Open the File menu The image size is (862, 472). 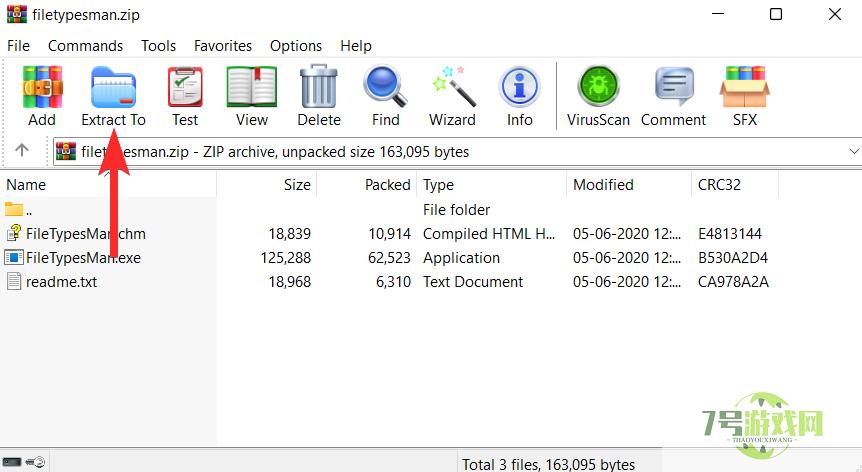(x=19, y=46)
